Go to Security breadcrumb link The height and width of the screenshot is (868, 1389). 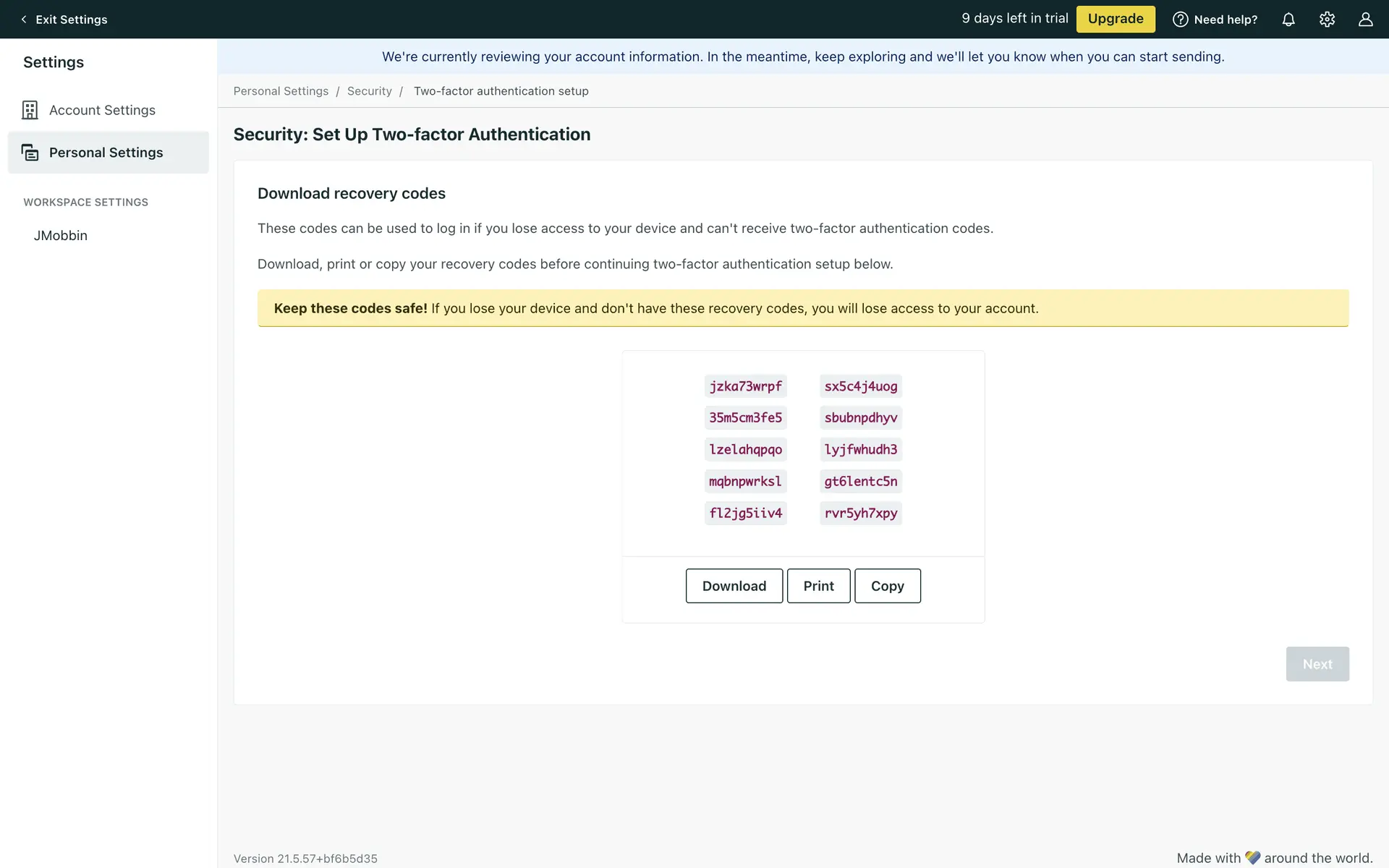(x=369, y=91)
